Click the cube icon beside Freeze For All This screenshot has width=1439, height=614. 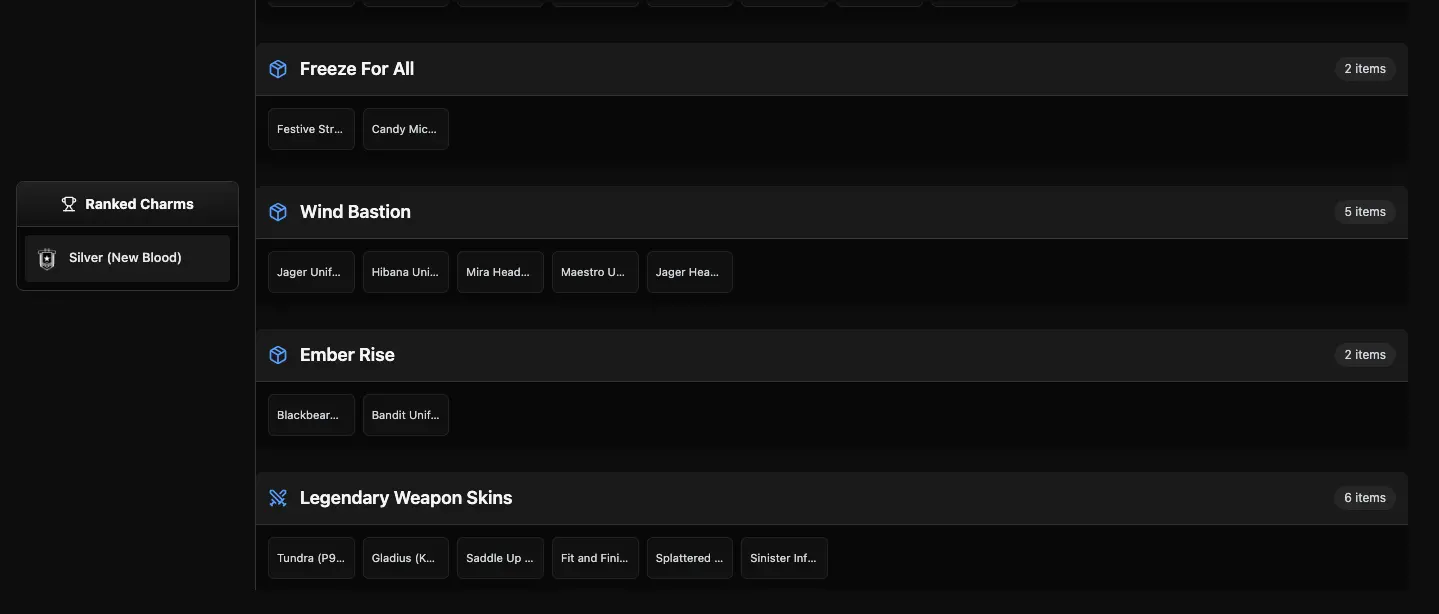click(x=278, y=69)
